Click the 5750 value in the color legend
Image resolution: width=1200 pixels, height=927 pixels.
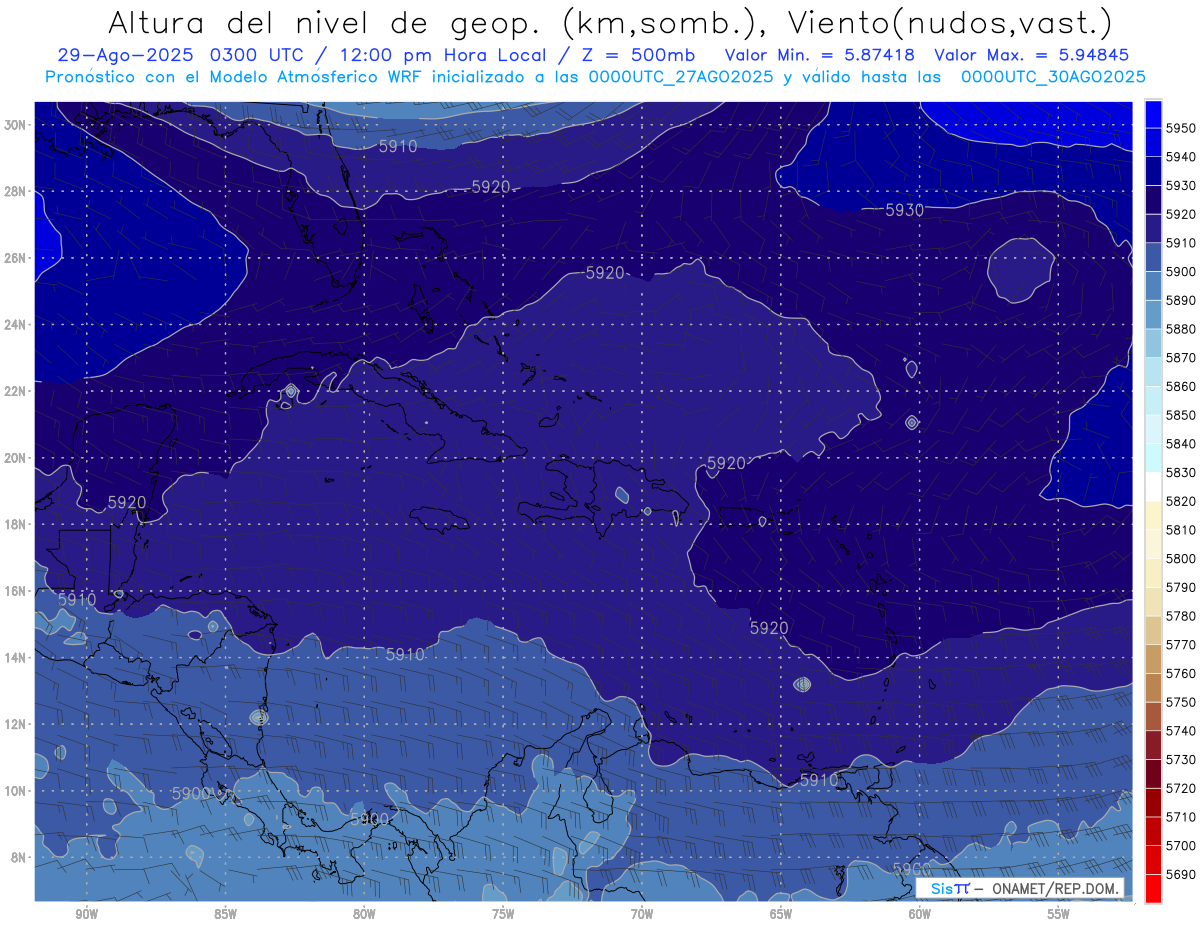click(x=1181, y=702)
